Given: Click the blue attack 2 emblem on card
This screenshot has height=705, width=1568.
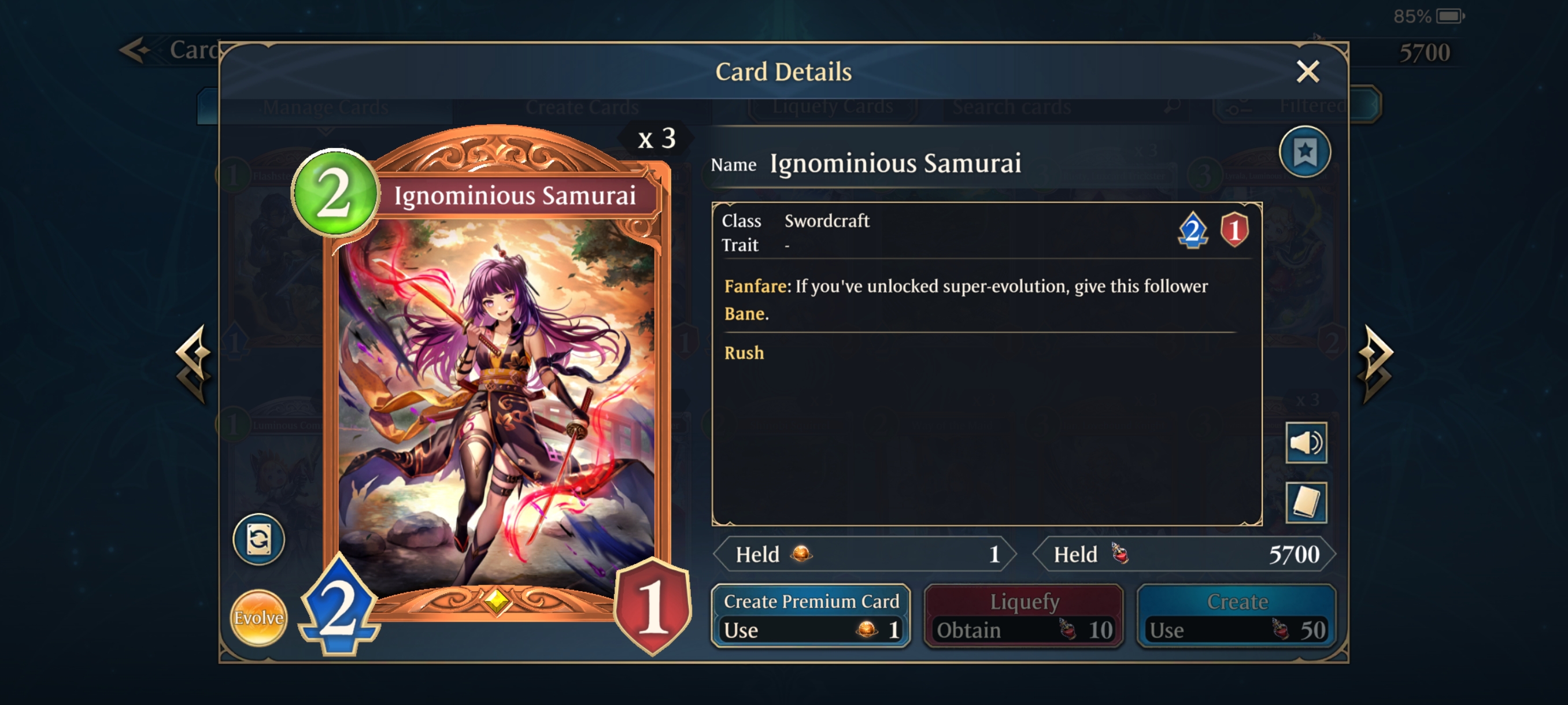Looking at the screenshot, I should [x=338, y=606].
